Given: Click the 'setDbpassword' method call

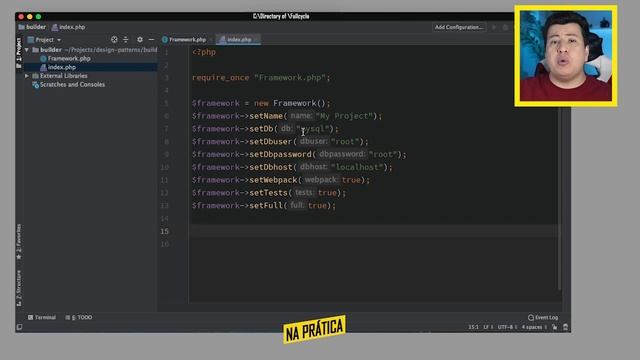Looking at the screenshot, I should [x=280, y=154].
